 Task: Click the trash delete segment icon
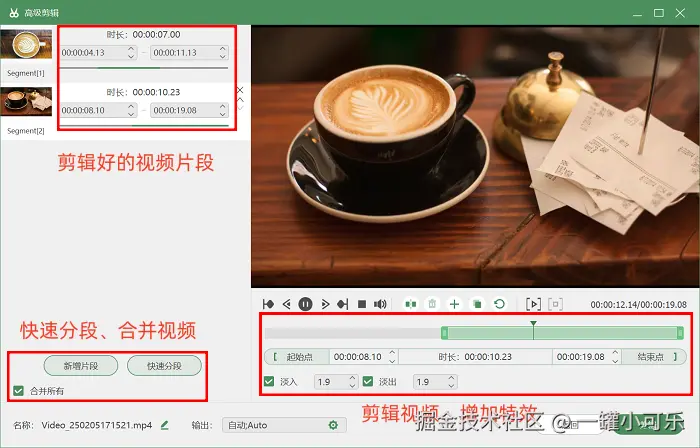[x=432, y=304]
